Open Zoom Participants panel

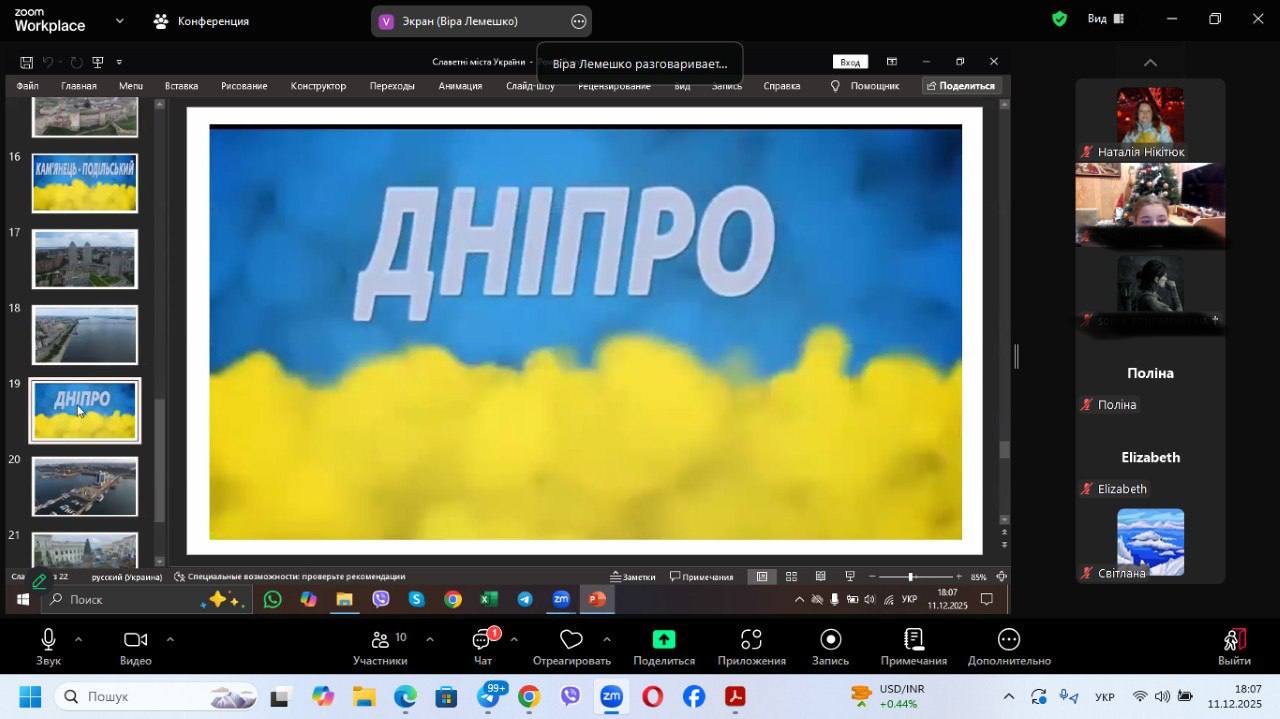point(380,640)
